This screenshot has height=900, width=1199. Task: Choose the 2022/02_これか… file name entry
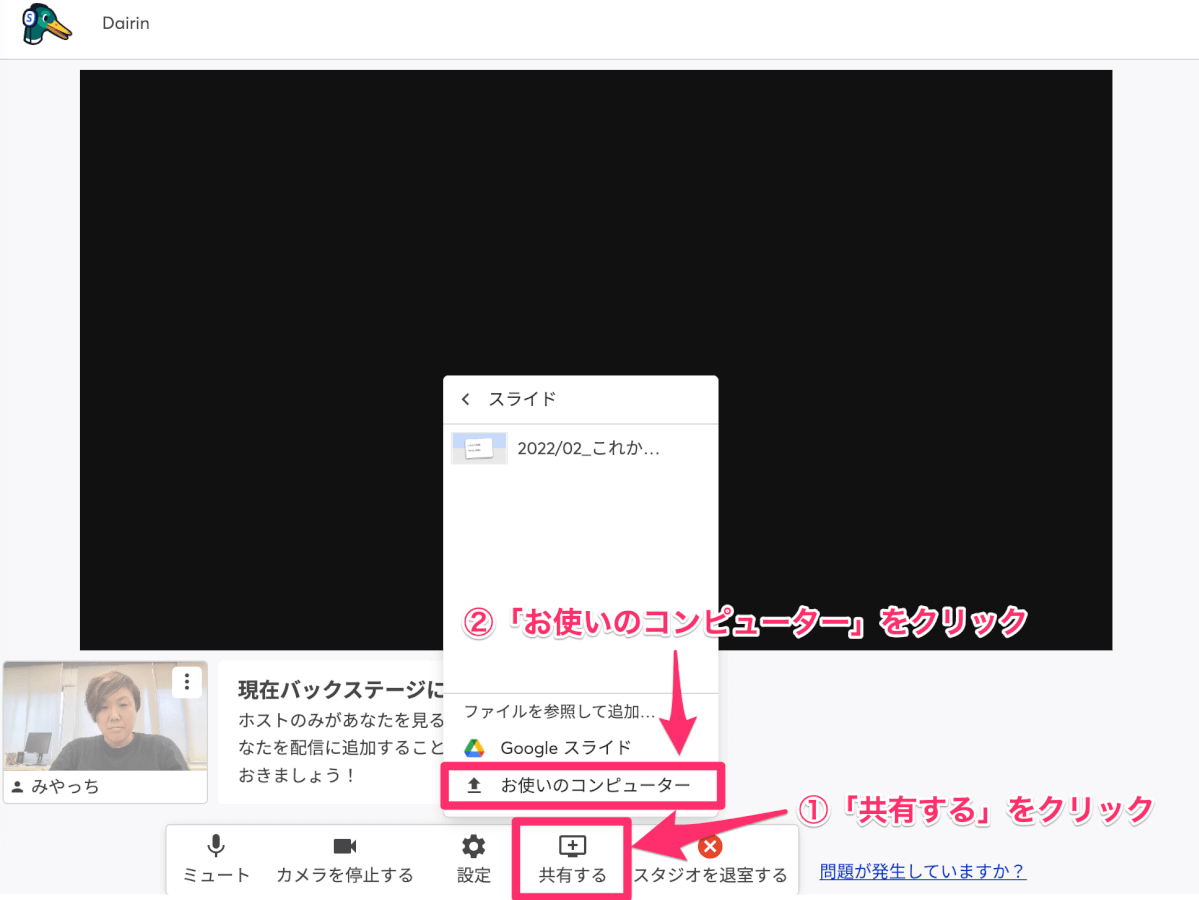click(x=588, y=448)
